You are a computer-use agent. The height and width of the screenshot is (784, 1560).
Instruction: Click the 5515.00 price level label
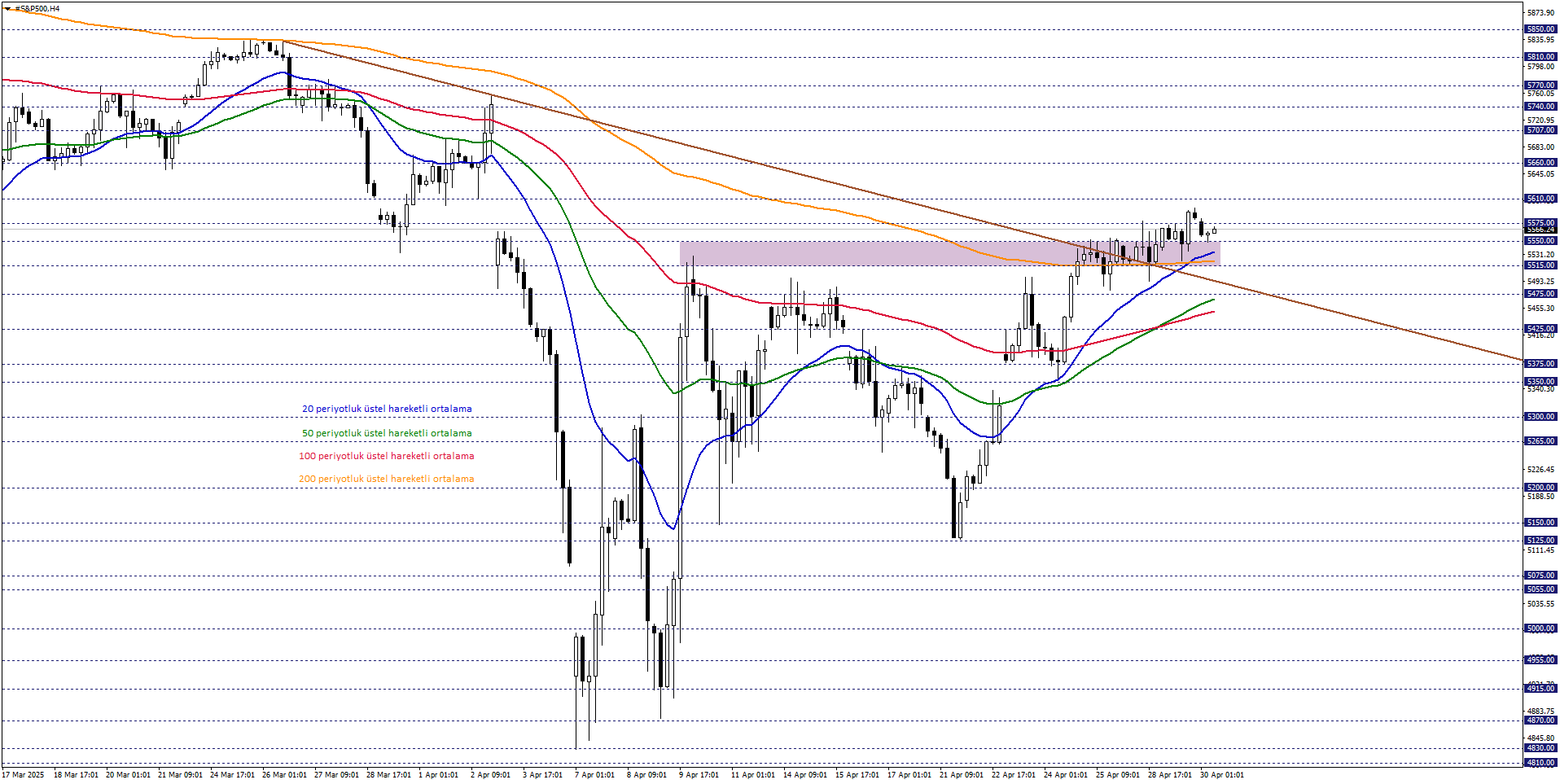(x=1540, y=265)
